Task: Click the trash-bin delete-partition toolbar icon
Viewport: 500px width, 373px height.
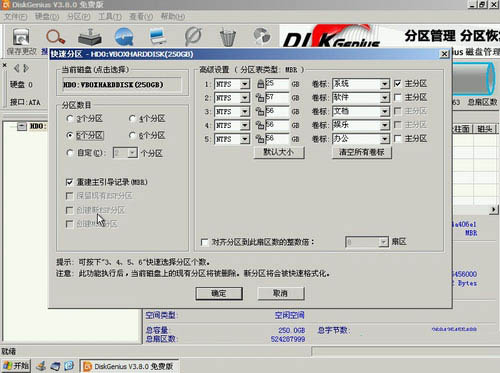Action: [228, 37]
